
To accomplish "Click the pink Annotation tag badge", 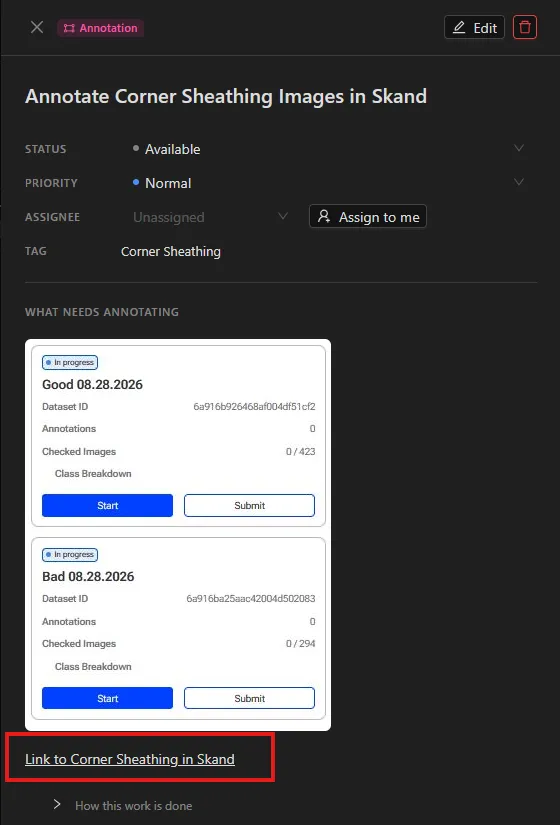I will [x=101, y=28].
